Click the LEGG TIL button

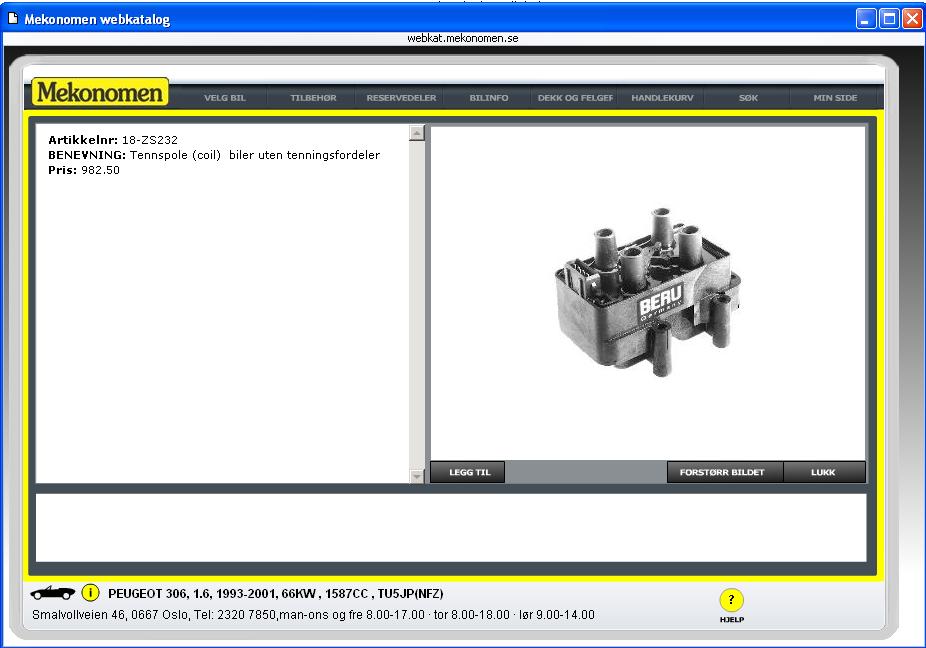(x=468, y=472)
